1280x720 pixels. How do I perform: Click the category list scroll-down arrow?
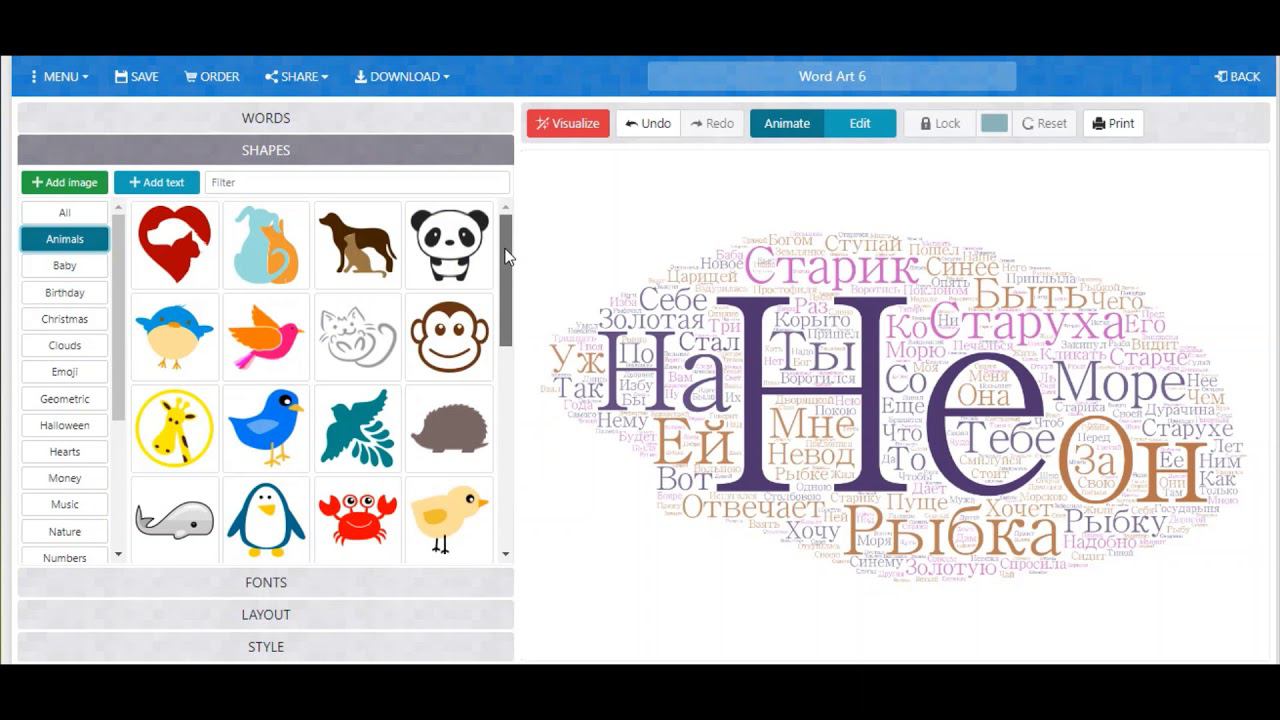coord(118,554)
